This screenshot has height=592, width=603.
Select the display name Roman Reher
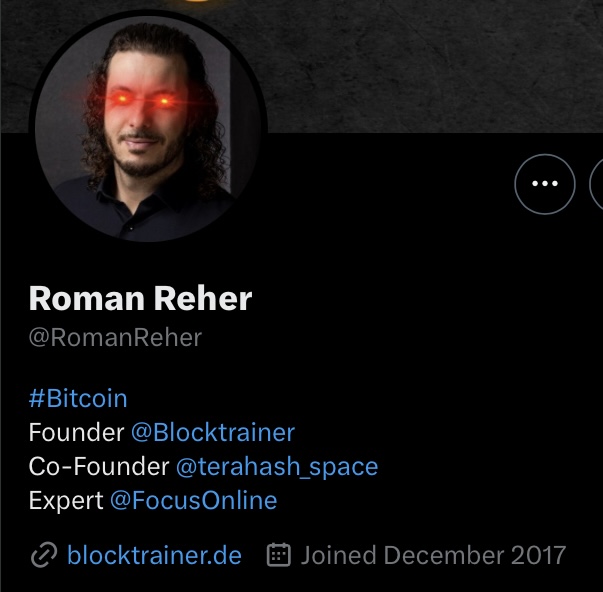tap(140, 299)
